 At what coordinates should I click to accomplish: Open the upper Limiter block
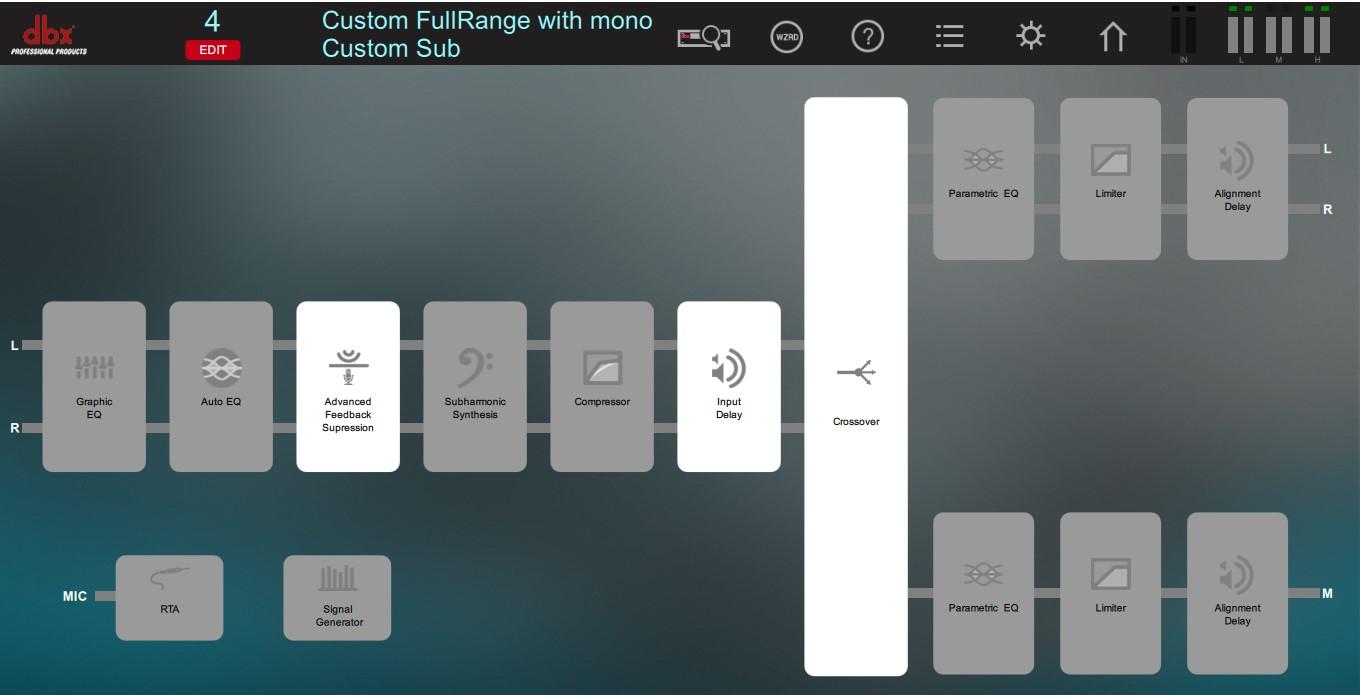pos(1110,178)
